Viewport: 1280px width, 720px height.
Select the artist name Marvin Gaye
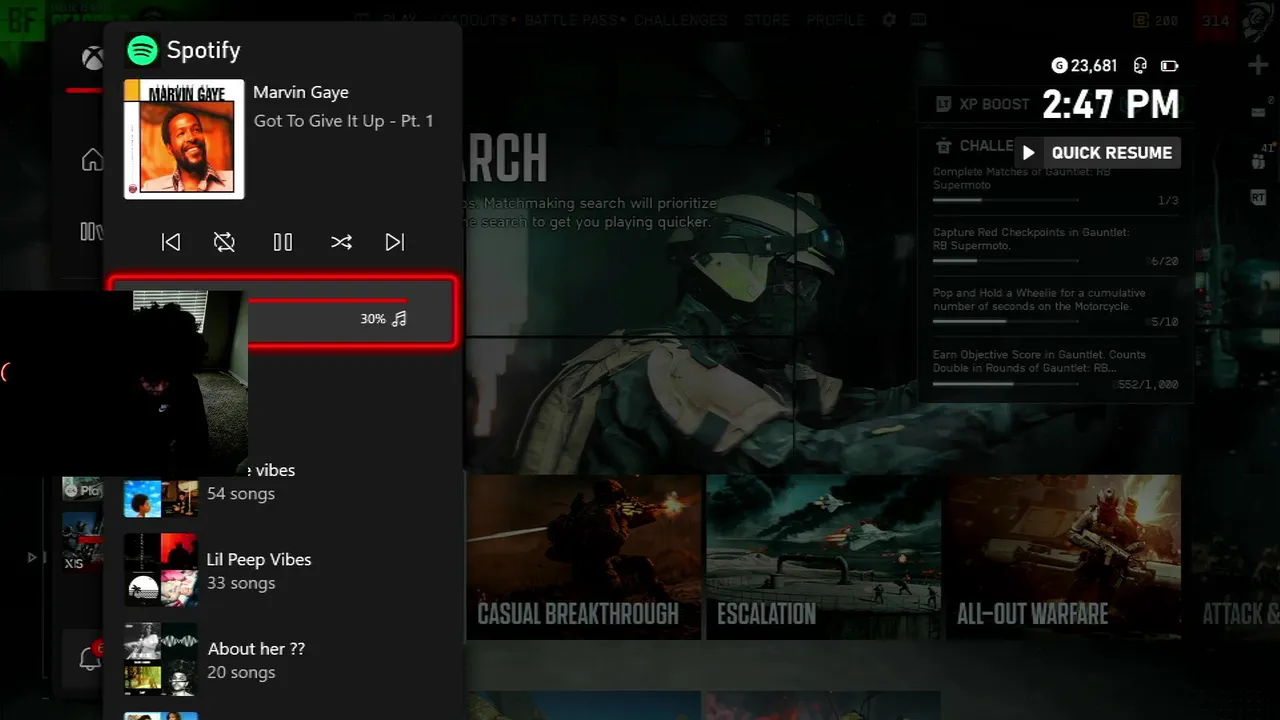coord(301,92)
